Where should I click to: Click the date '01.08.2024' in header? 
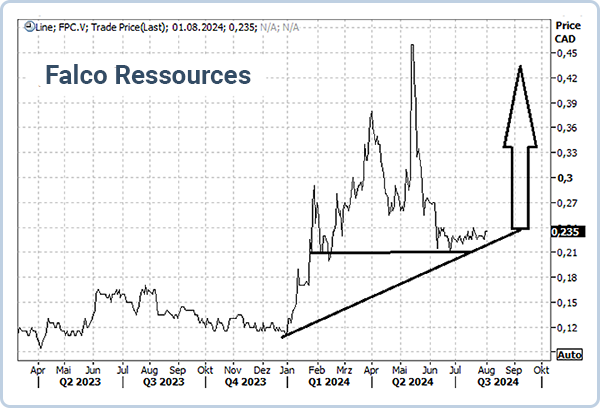coord(197,27)
